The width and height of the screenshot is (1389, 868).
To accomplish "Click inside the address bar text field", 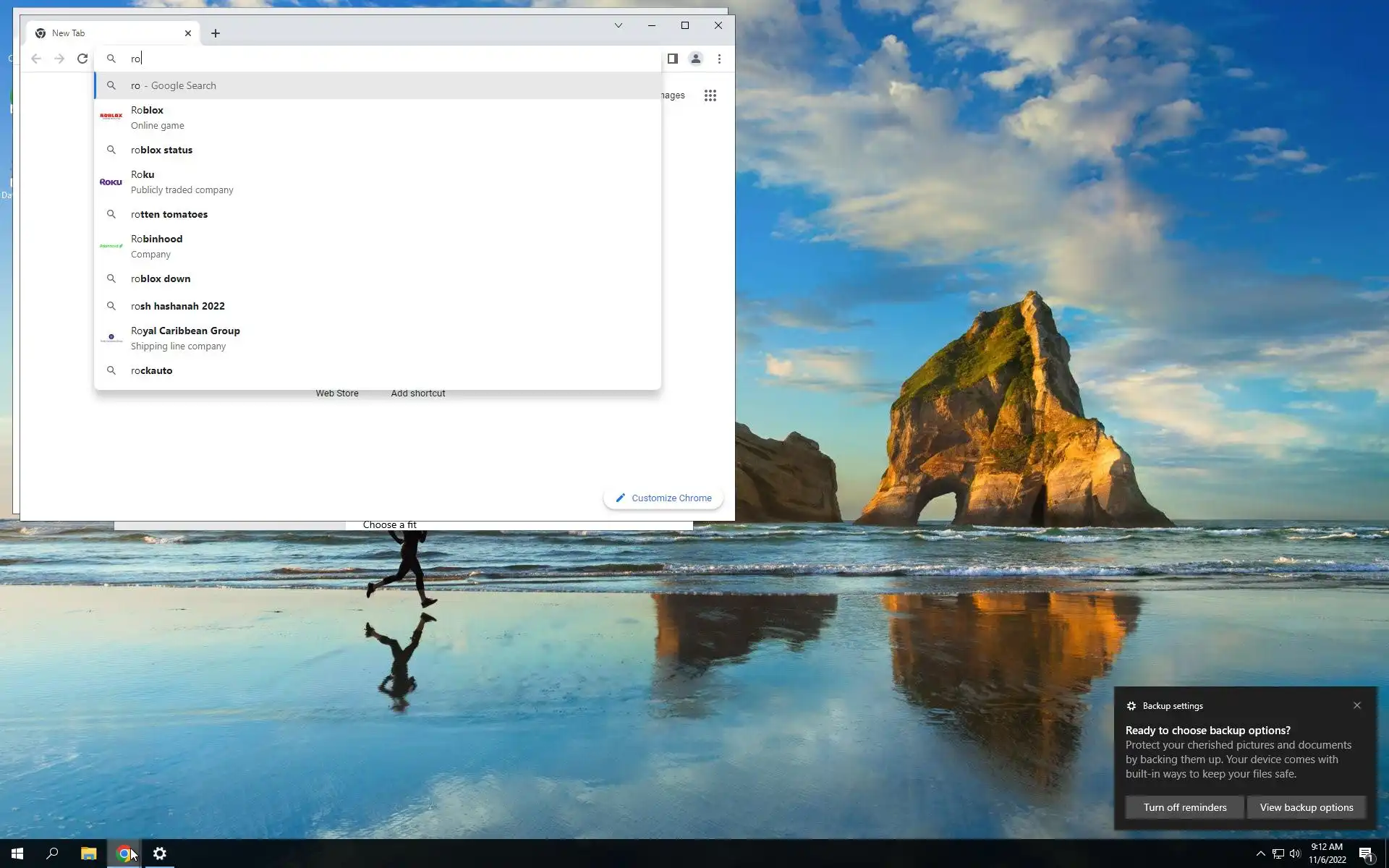I will (x=391, y=59).
